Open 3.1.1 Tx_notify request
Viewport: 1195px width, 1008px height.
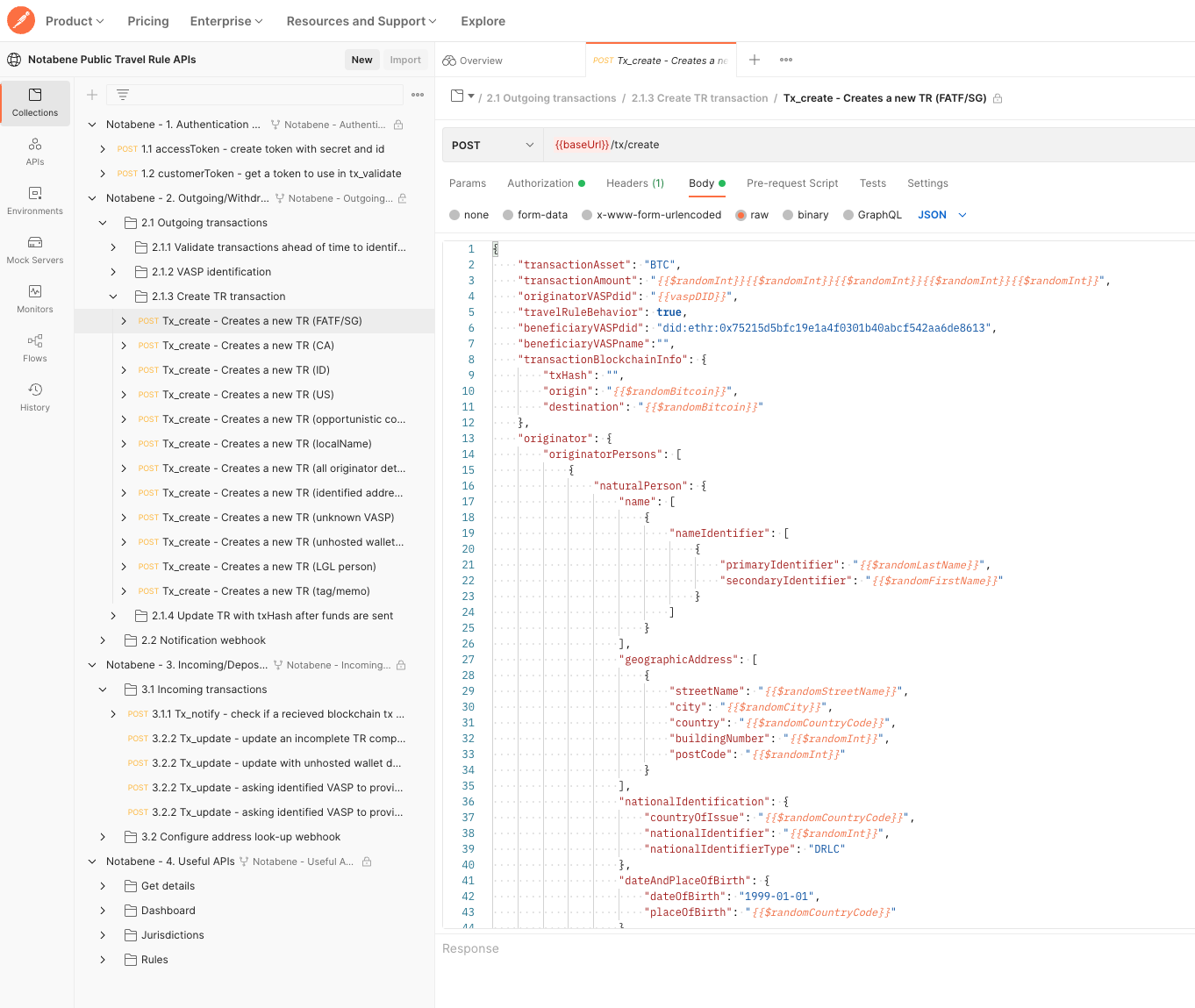pos(278,714)
